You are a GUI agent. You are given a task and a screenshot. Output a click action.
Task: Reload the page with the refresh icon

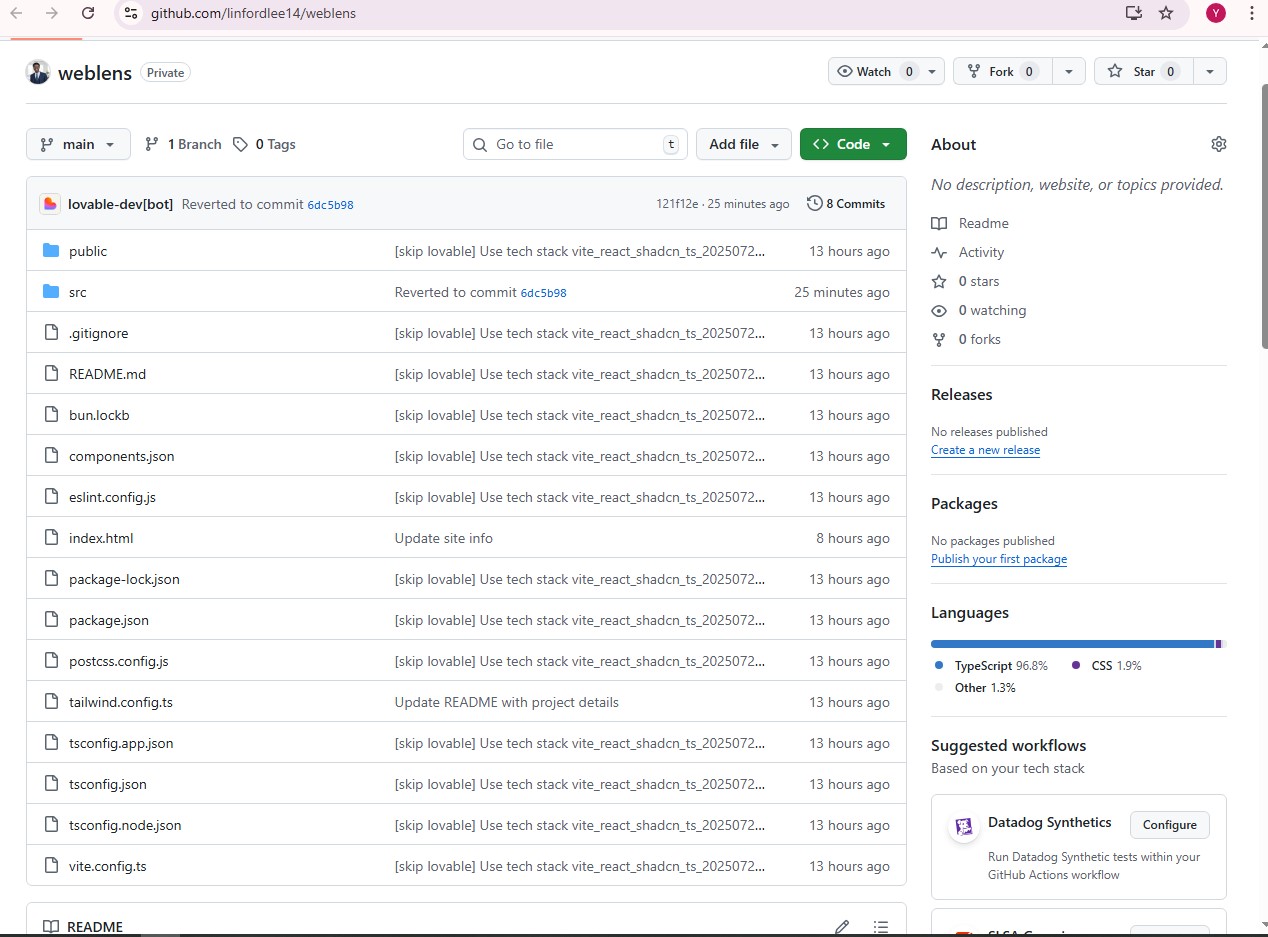click(88, 13)
